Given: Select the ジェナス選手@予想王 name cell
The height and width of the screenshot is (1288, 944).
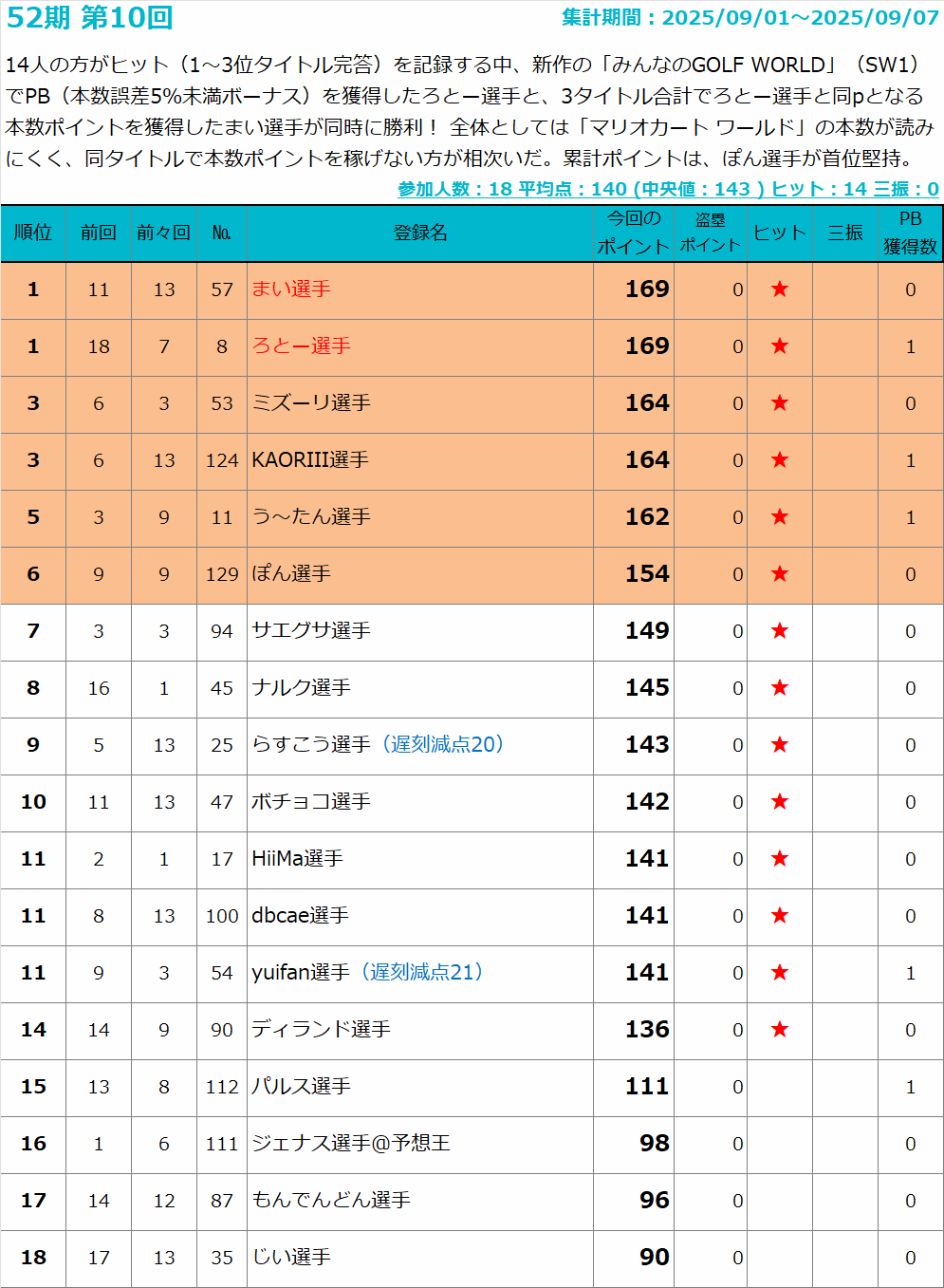Looking at the screenshot, I should click(x=350, y=1144).
